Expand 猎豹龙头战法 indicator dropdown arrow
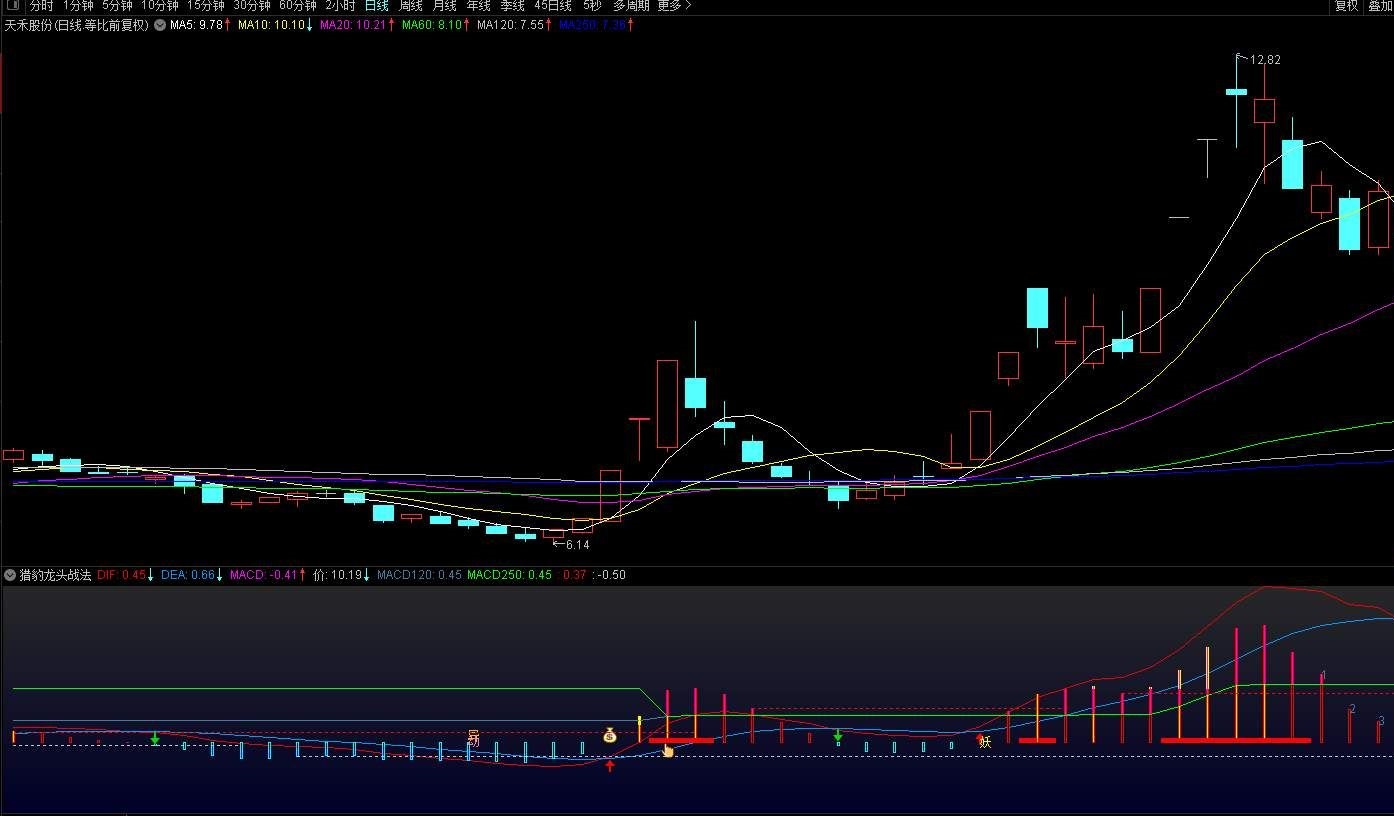 coord(10,575)
